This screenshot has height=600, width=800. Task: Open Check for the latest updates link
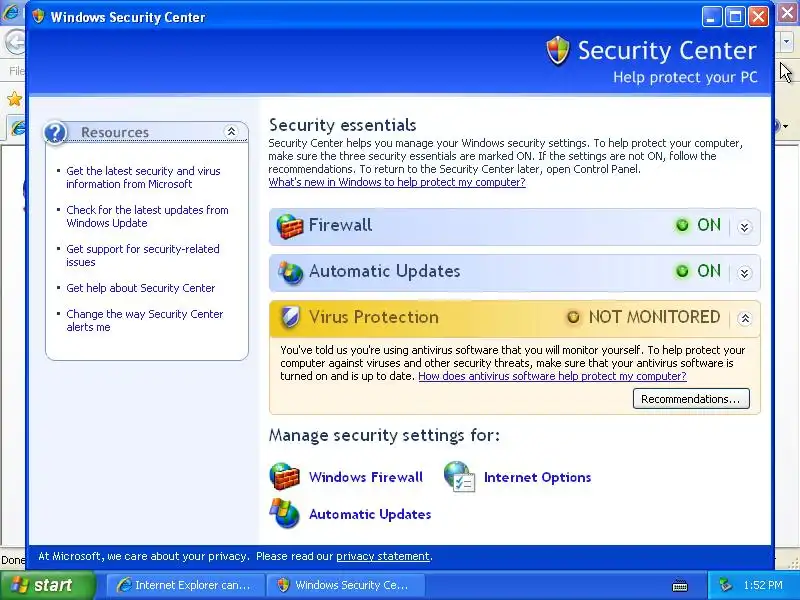point(147,216)
